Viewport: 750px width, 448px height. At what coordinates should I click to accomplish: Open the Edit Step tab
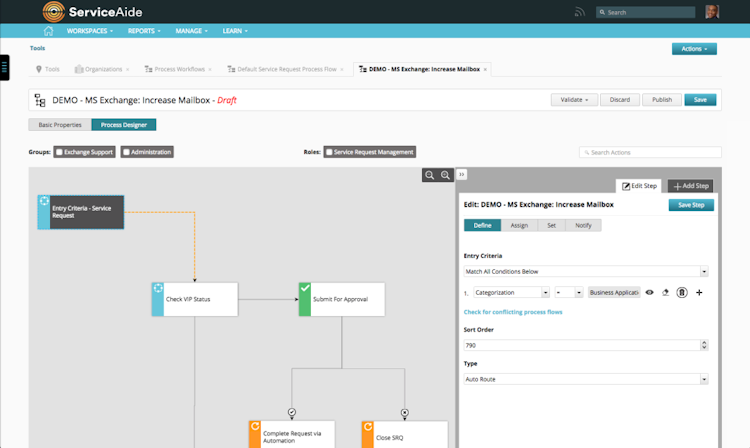click(639, 186)
